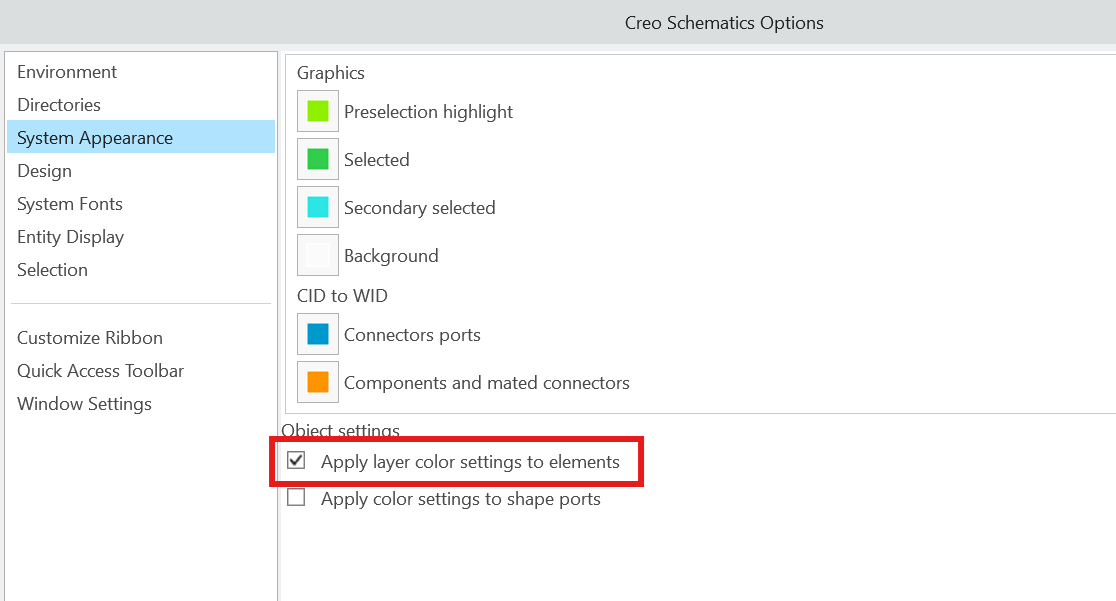Enable Apply color settings to shape ports
1116x601 pixels.
[296, 497]
